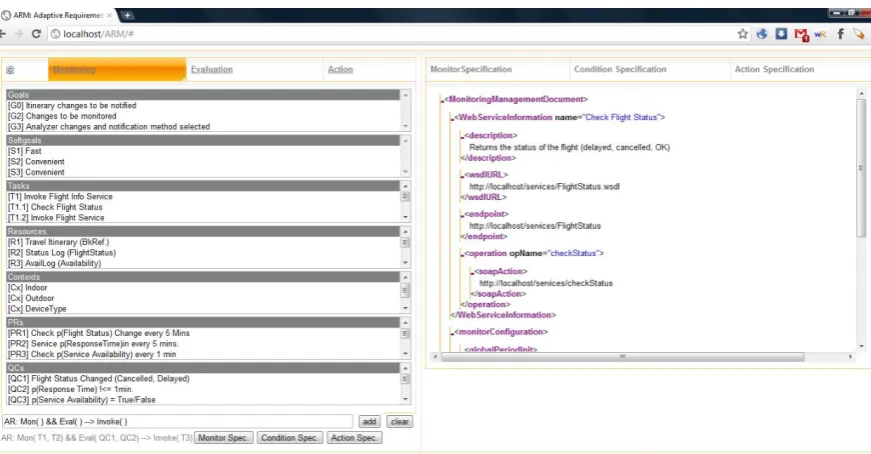Open Gmail extension icon
This screenshot has width=871, height=454.
[x=801, y=34]
